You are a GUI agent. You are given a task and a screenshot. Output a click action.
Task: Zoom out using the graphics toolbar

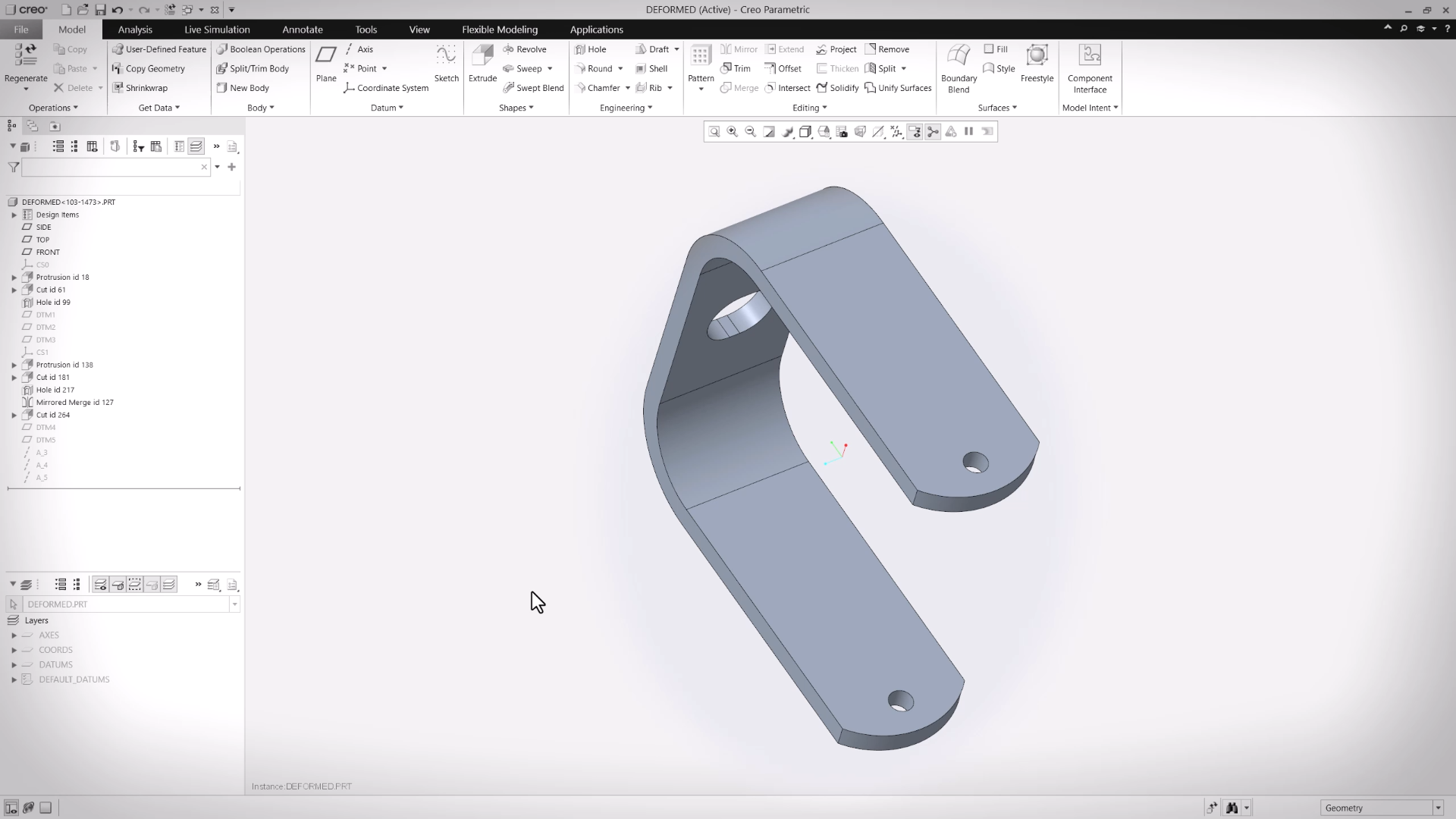(751, 132)
